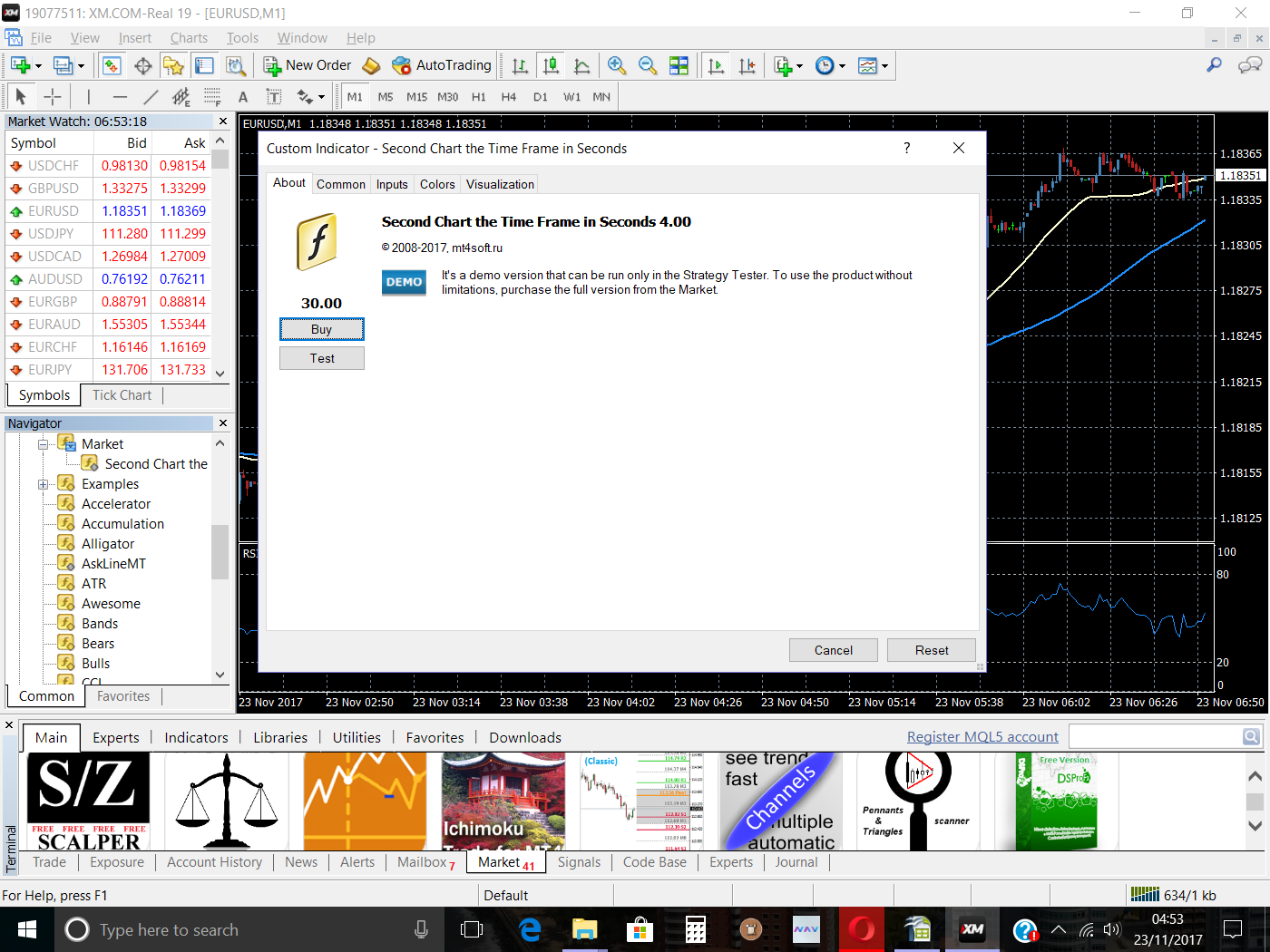Open MetaEditor with the yellow book icon
1270x952 pixels.
pyautogui.click(x=371, y=65)
